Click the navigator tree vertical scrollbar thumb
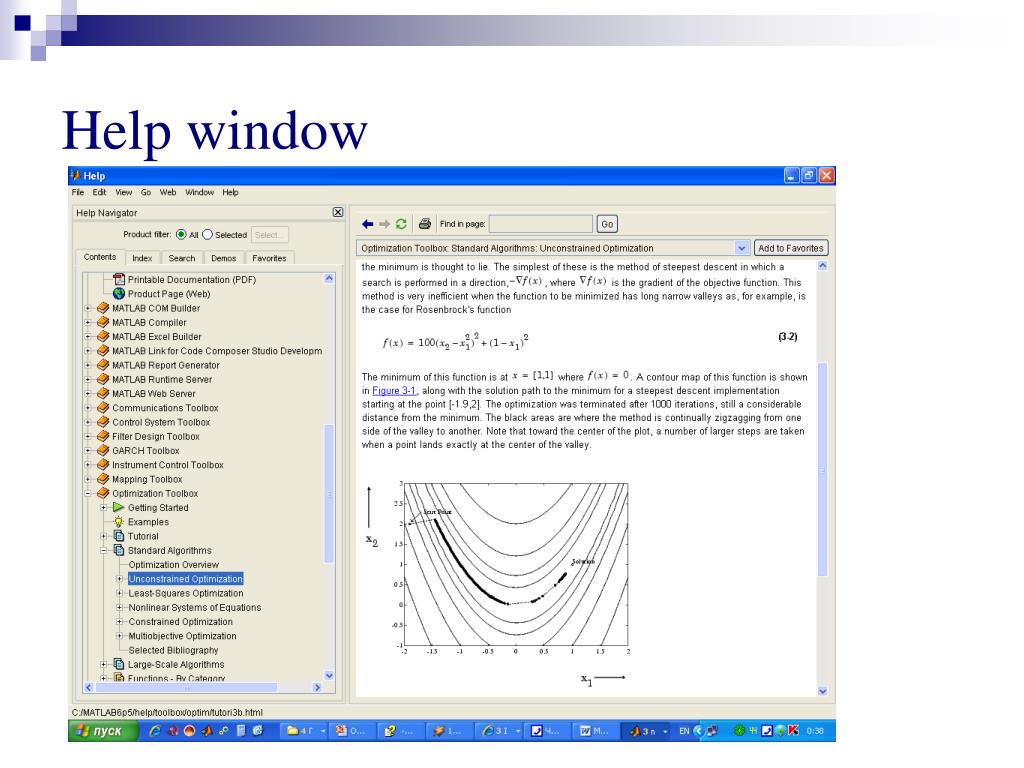 (x=329, y=493)
